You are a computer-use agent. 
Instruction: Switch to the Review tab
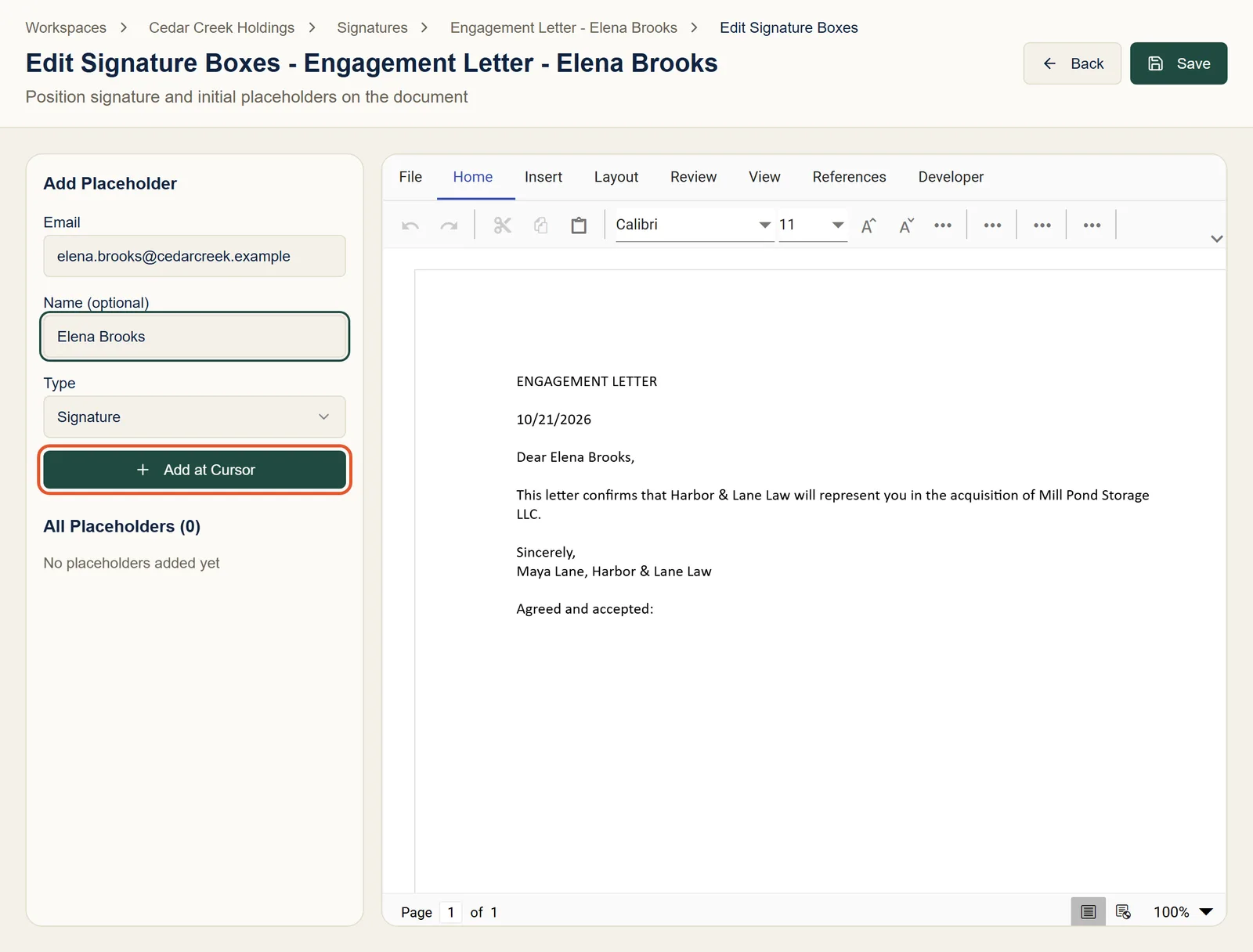tap(693, 177)
